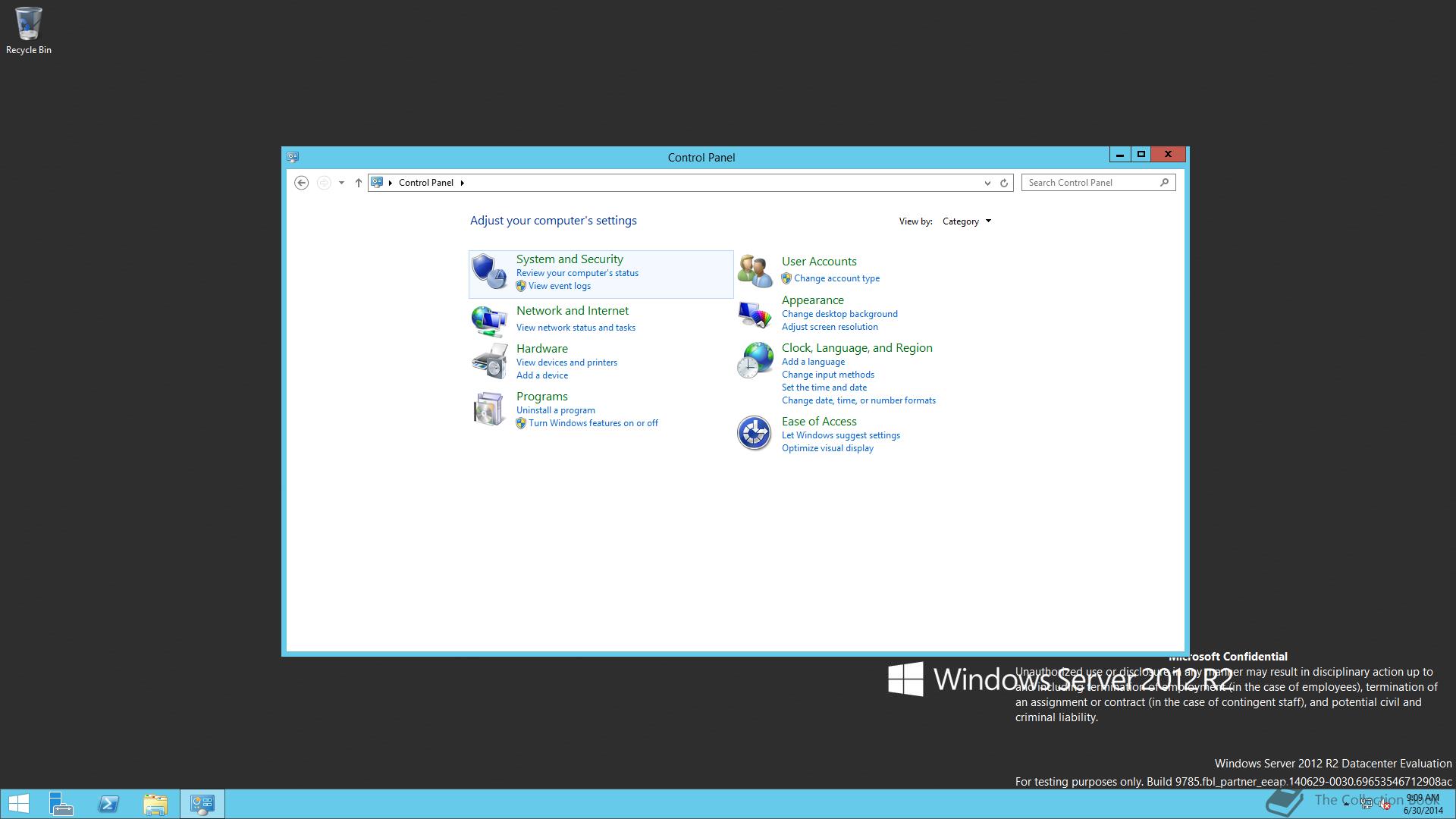Open File Explorer from the taskbar

(x=155, y=804)
